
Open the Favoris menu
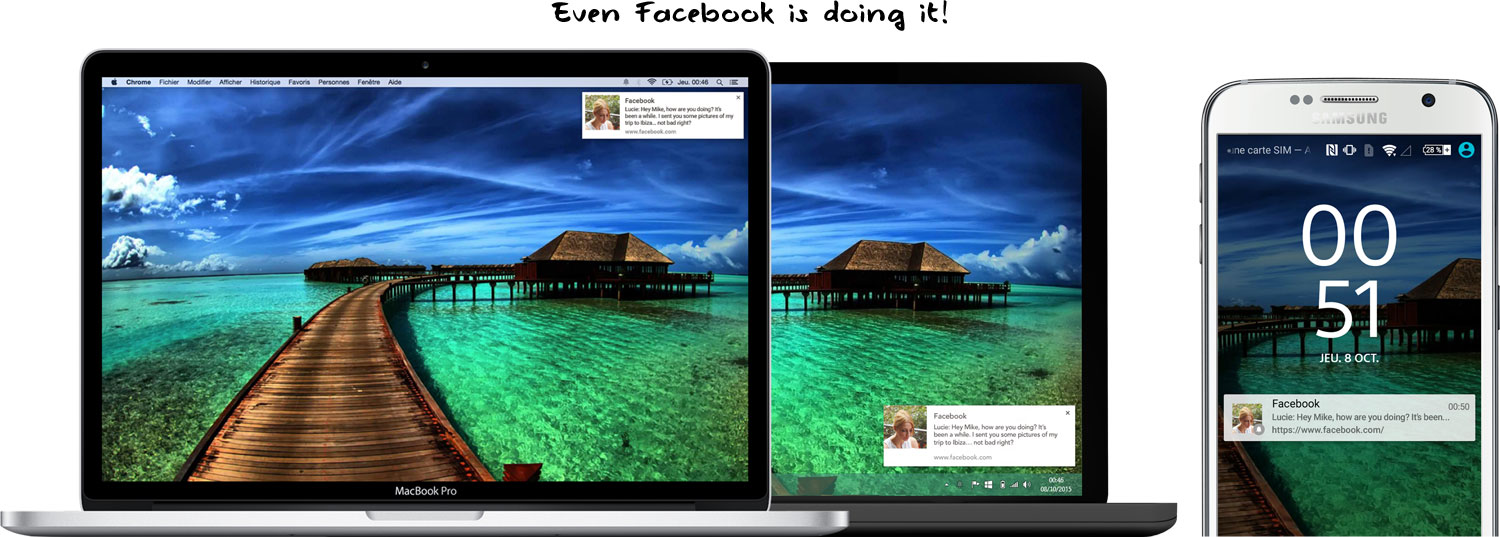click(x=299, y=82)
